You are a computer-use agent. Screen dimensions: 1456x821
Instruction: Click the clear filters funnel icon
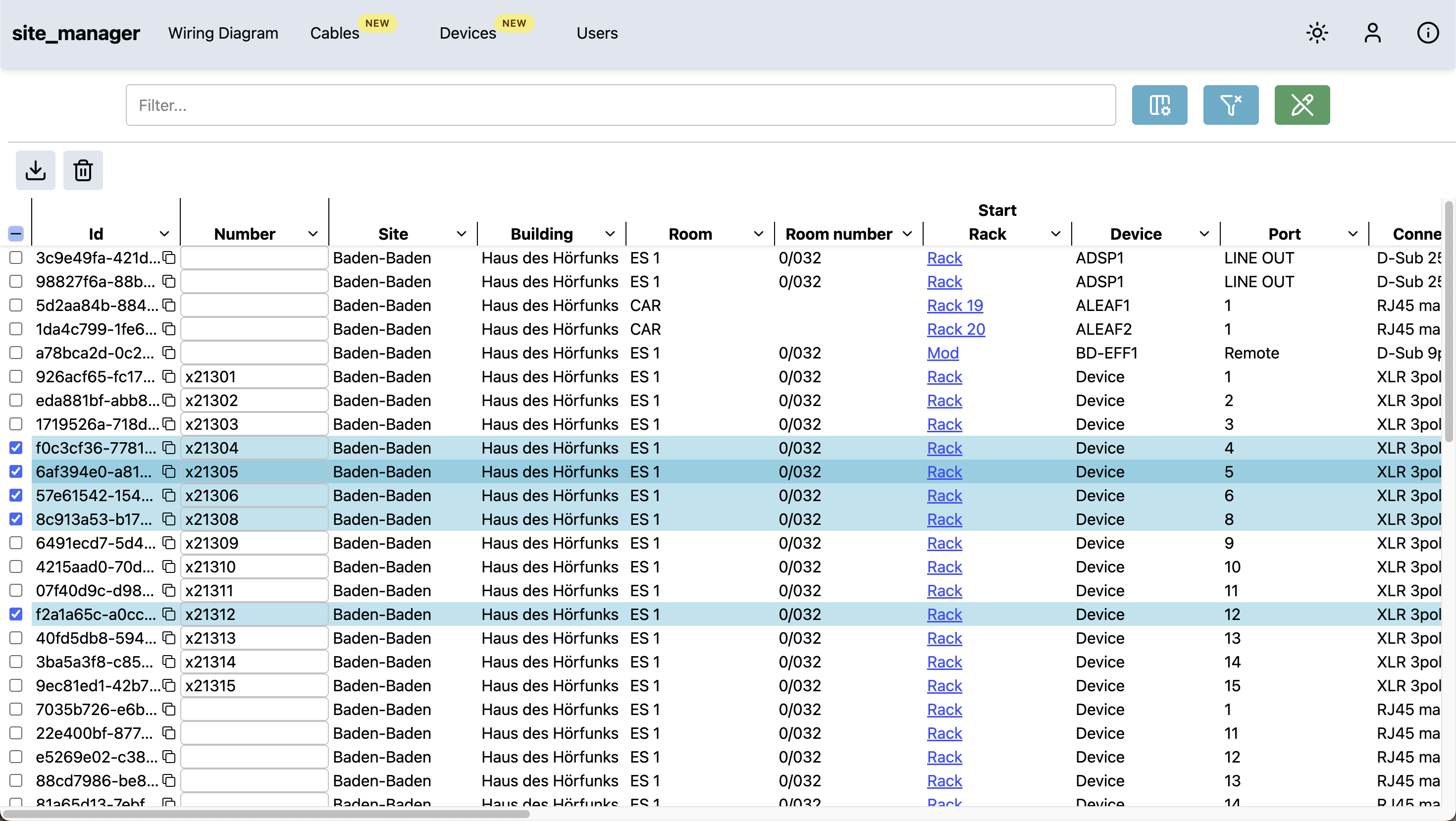click(1231, 105)
